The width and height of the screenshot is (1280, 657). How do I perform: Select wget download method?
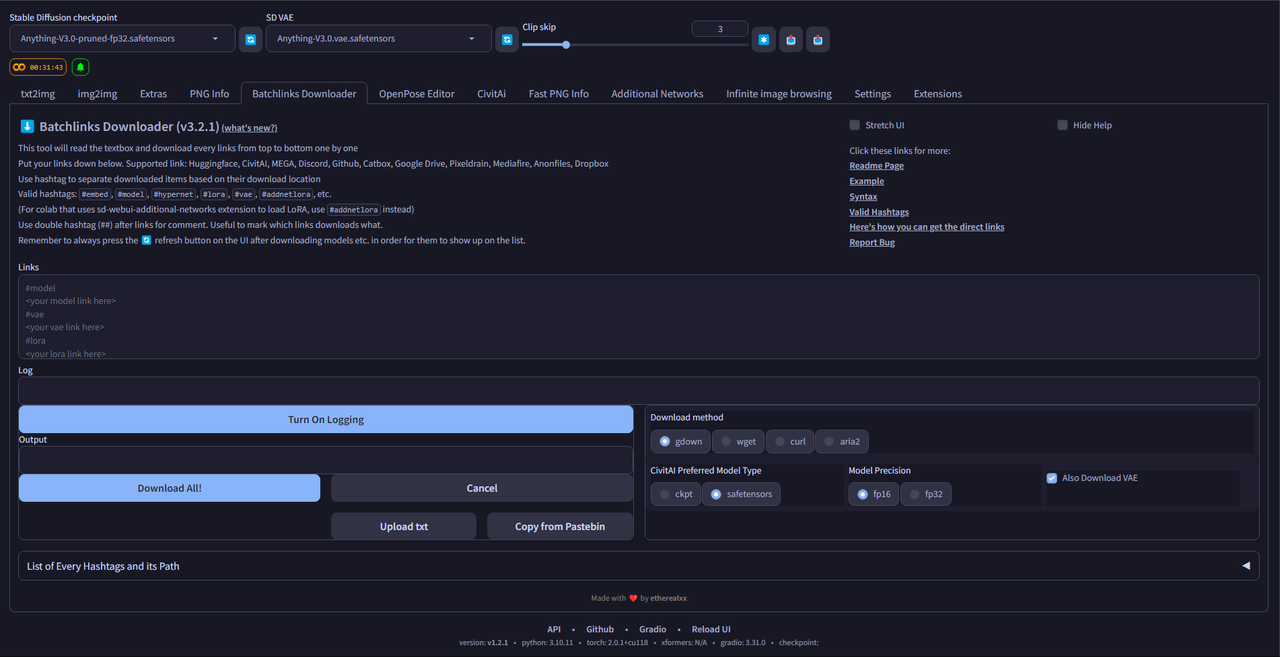coord(739,441)
